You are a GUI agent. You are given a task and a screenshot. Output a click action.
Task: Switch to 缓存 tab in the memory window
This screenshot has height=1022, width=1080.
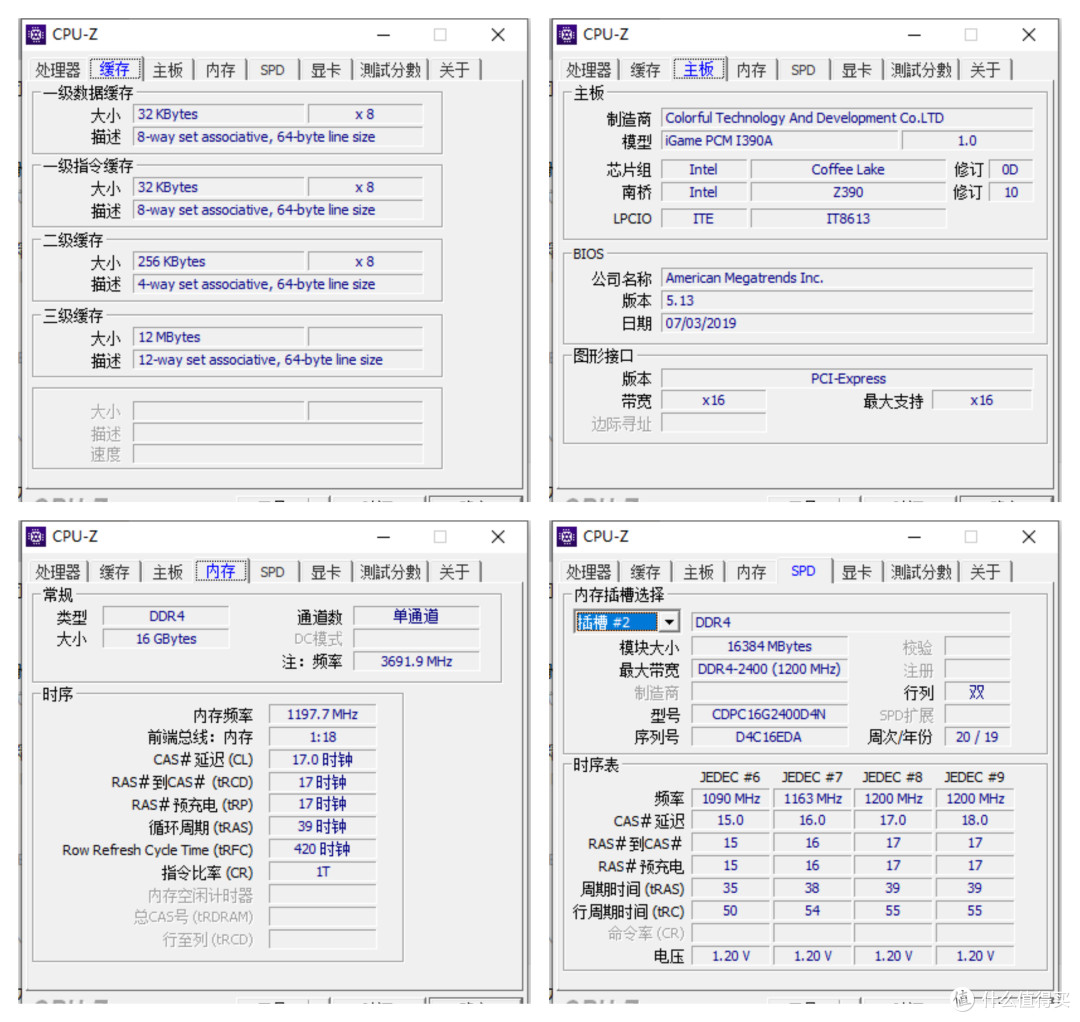point(114,572)
